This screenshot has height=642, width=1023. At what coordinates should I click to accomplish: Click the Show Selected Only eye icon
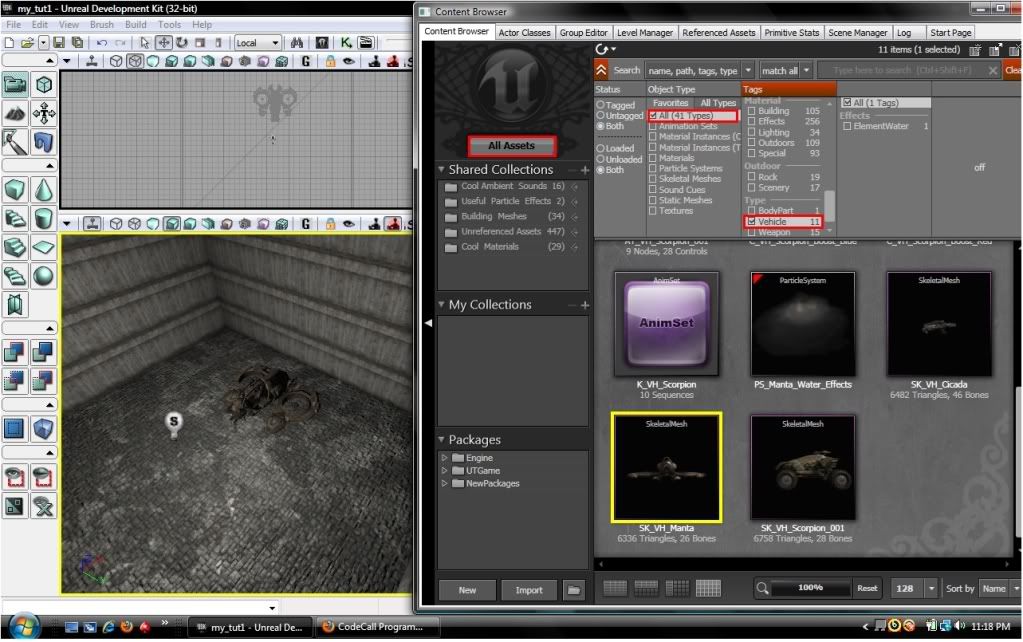coord(15,477)
